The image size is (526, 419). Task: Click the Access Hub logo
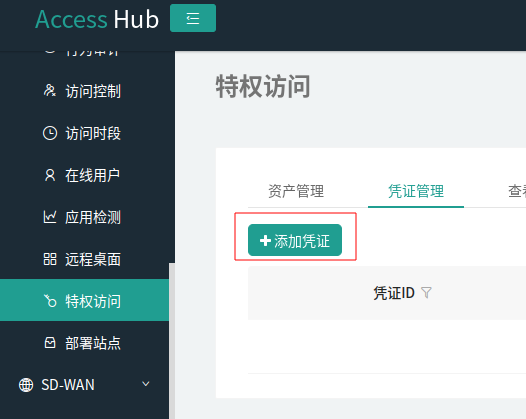tap(97, 19)
